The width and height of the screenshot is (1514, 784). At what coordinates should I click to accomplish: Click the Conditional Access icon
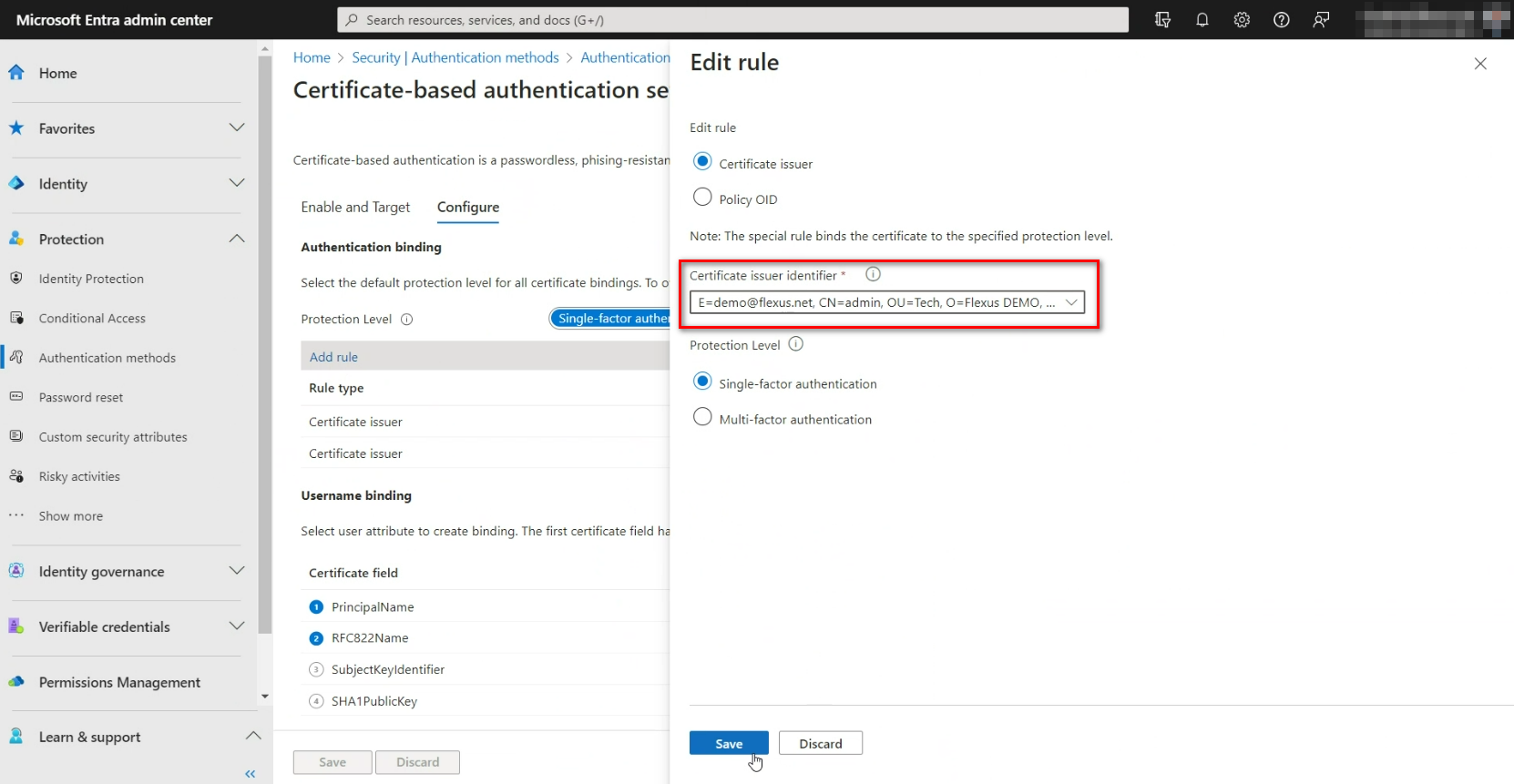(16, 318)
